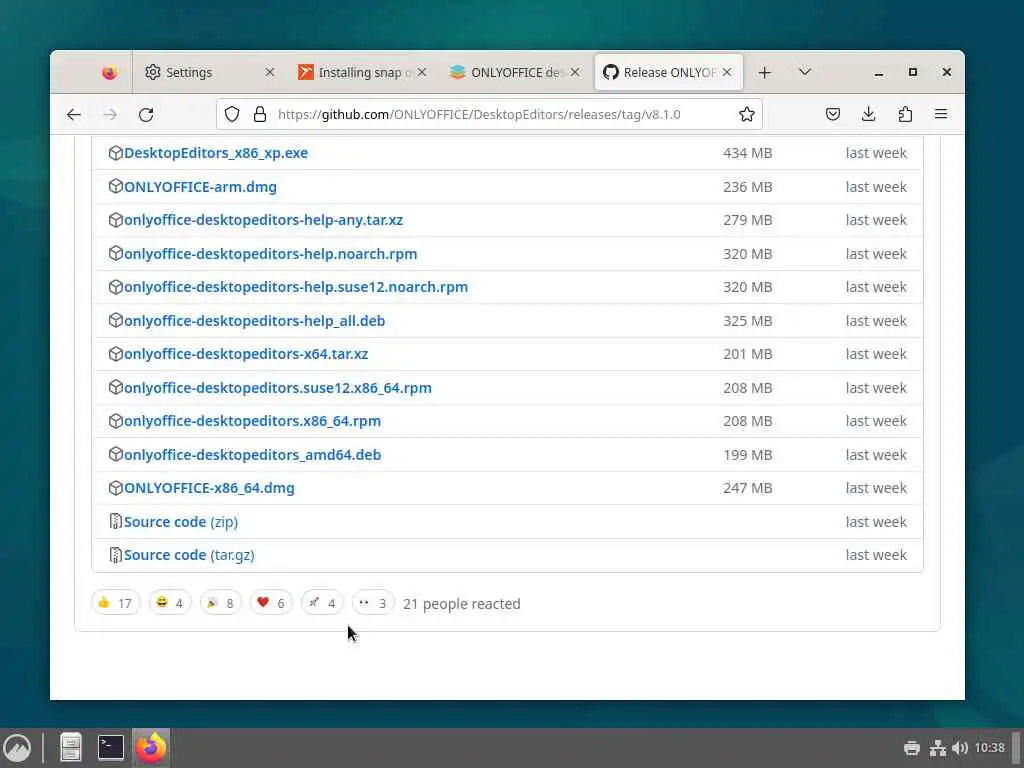The height and width of the screenshot is (768, 1024).
Task: Close the Settings tab
Action: point(270,72)
